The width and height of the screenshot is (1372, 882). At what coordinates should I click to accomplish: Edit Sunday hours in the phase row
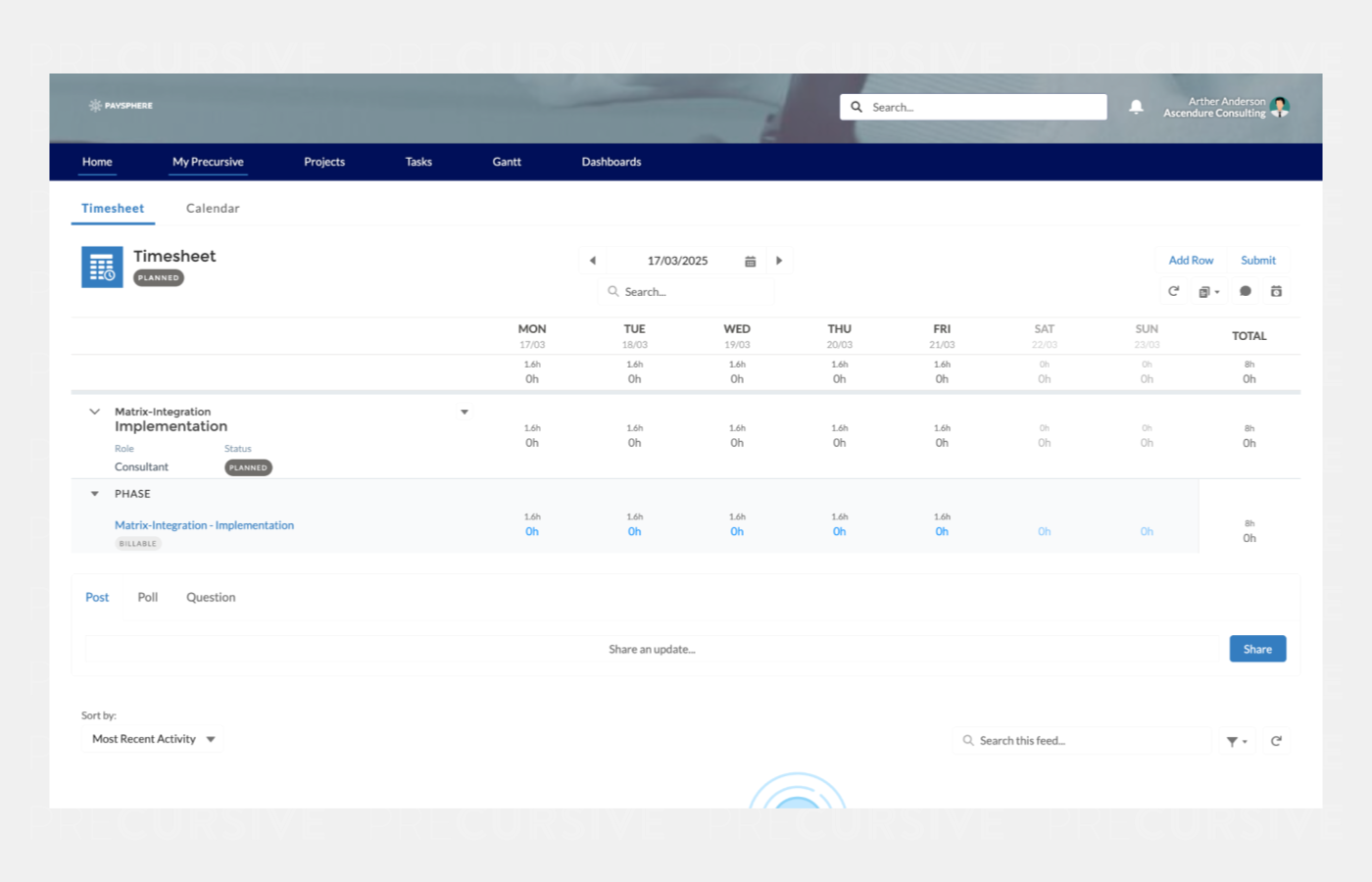point(1147,531)
